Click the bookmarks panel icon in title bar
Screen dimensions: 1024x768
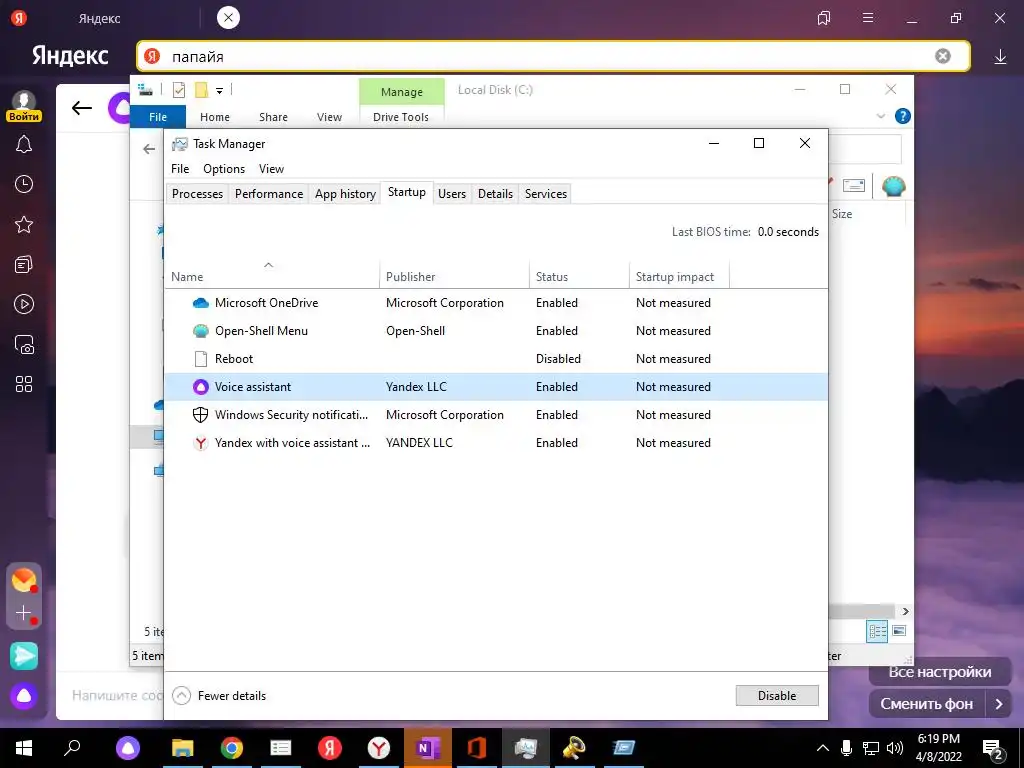[x=824, y=18]
